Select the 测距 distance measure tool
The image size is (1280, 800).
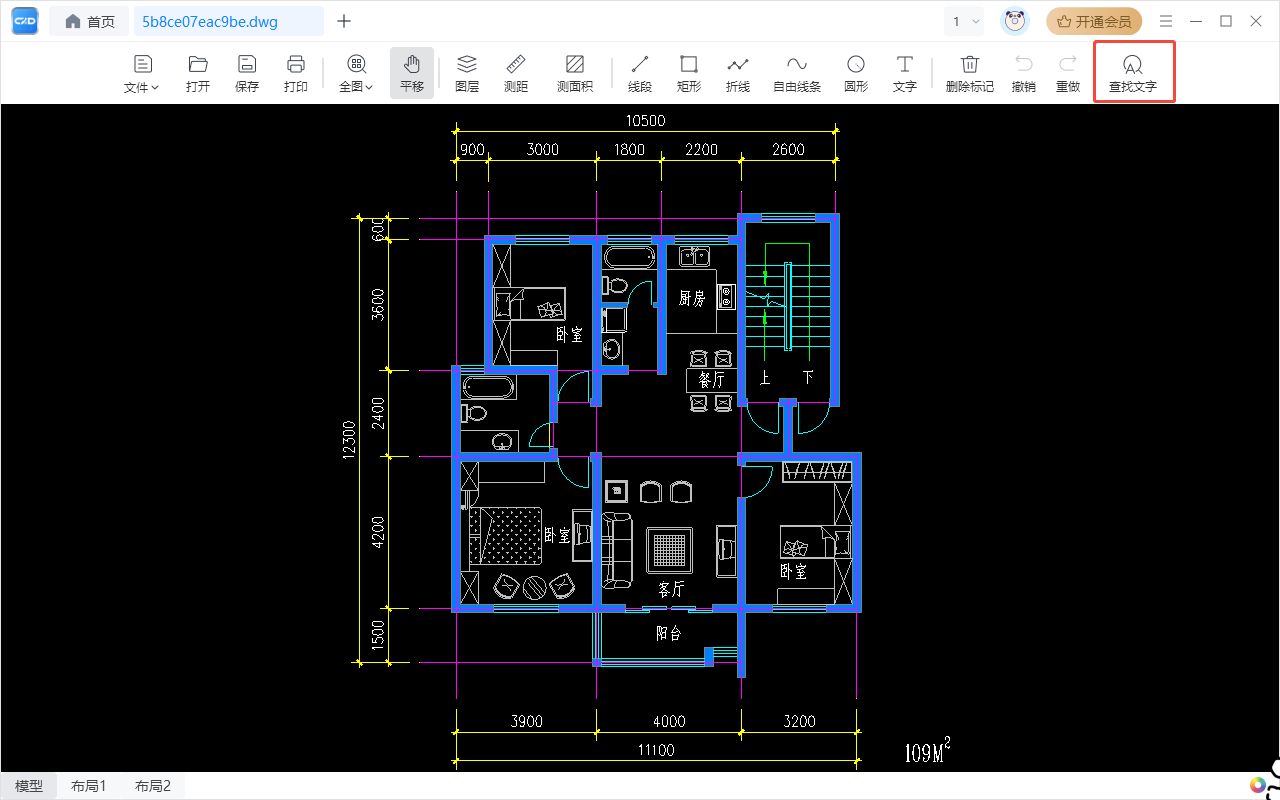pos(516,74)
